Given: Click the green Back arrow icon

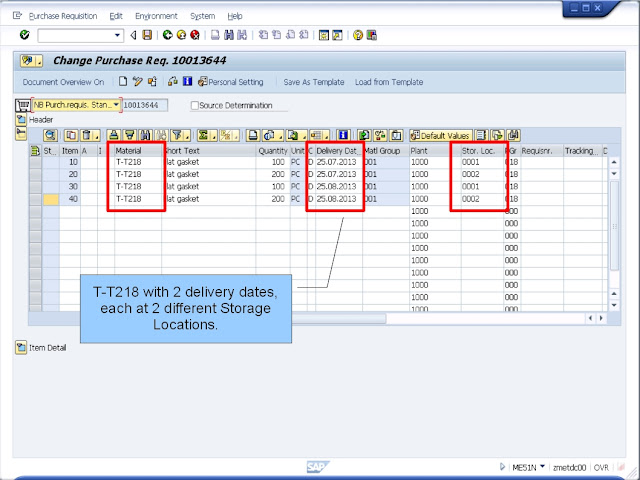Looking at the screenshot, I should click(x=167, y=35).
